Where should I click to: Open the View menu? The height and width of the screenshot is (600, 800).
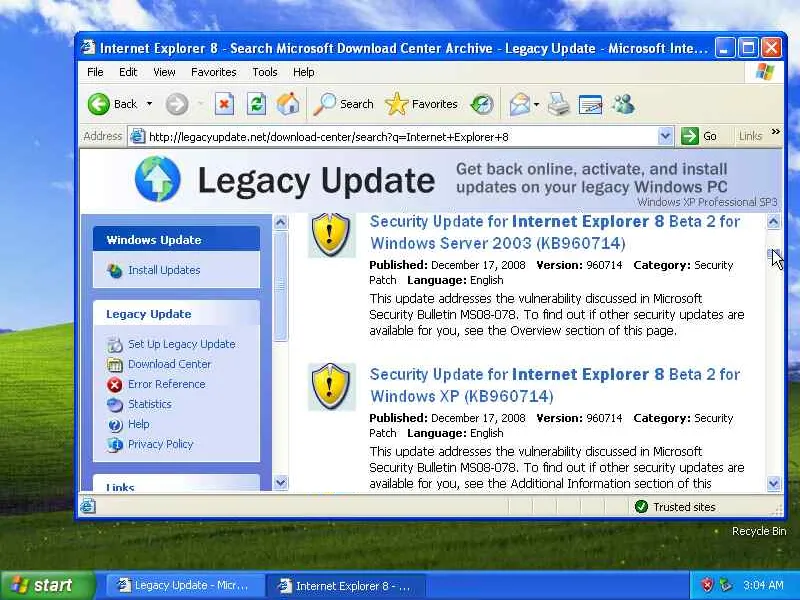[x=164, y=72]
